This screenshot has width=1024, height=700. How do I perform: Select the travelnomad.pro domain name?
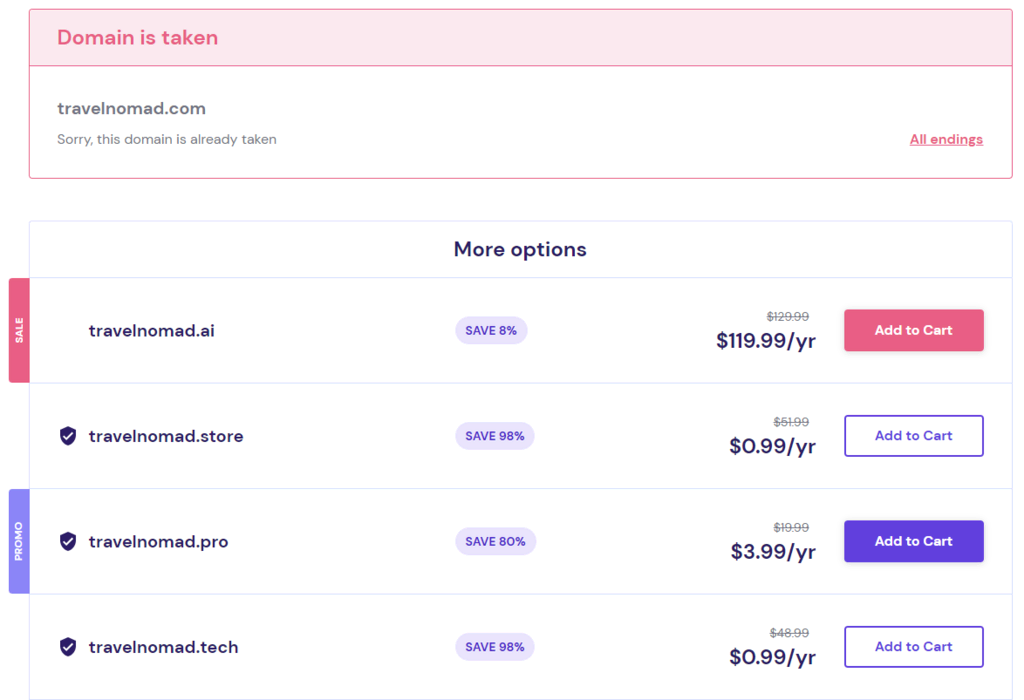[x=158, y=542]
